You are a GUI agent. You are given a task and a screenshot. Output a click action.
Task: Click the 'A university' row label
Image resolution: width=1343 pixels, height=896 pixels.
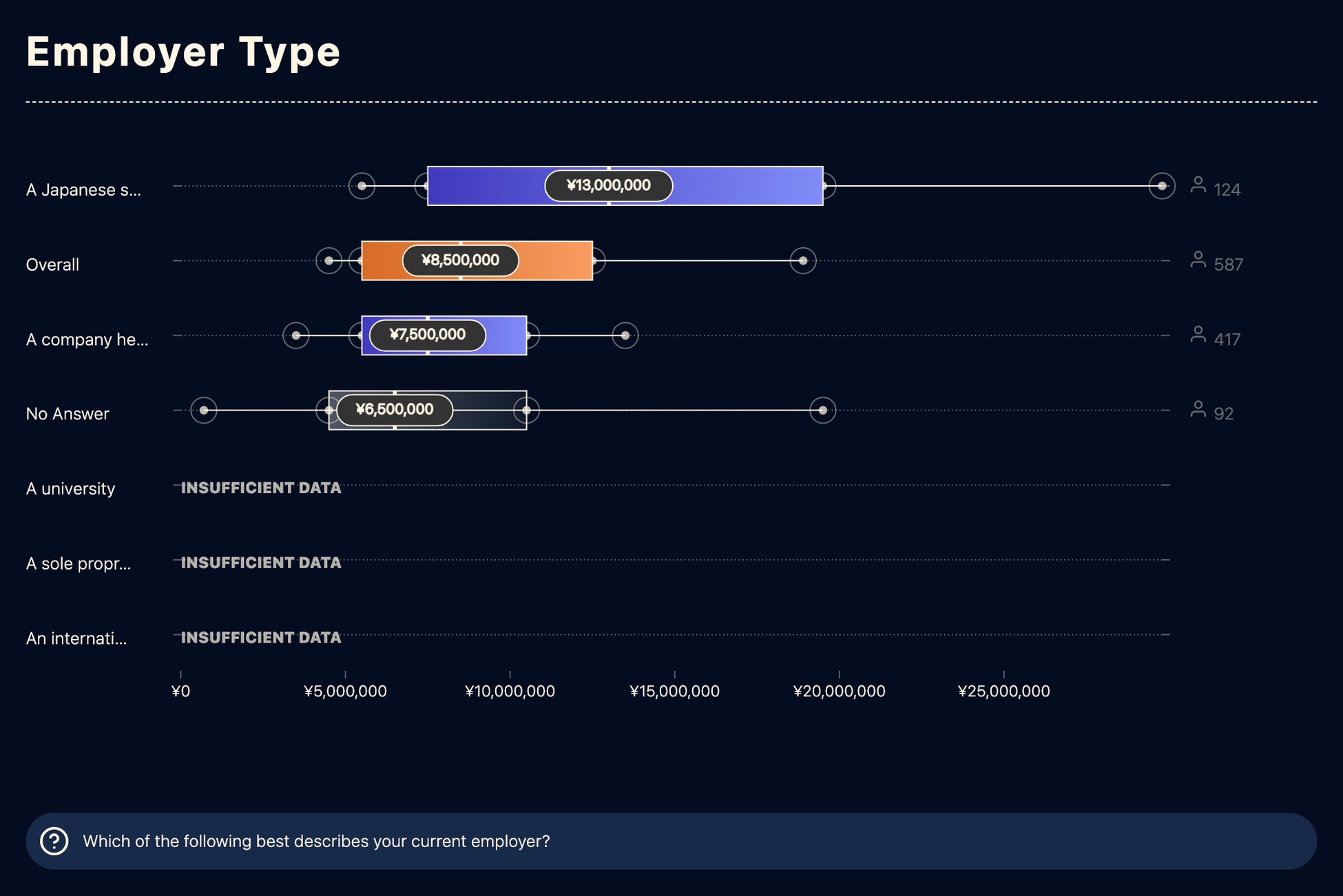point(70,489)
